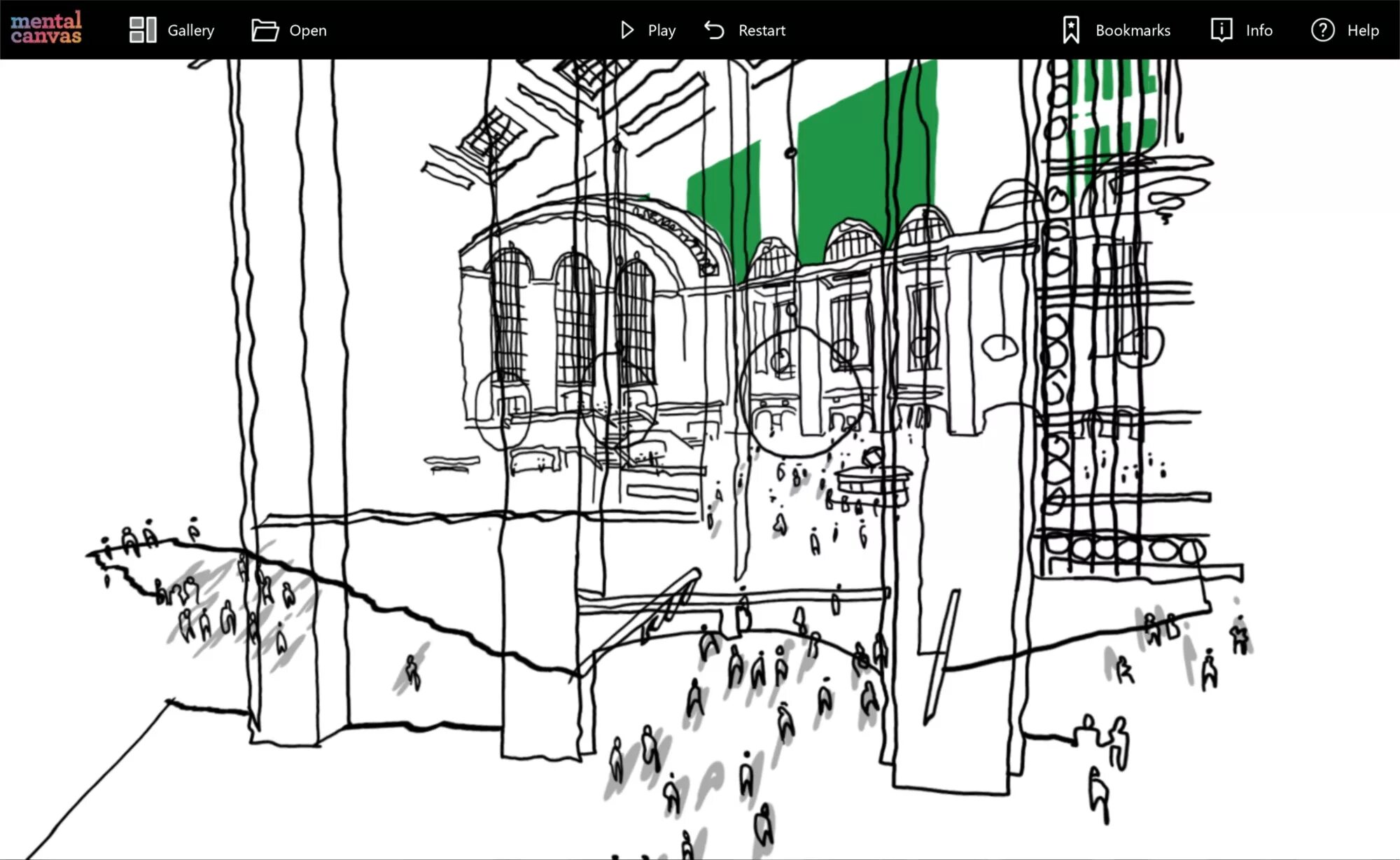Open the Bookmarks text label
Screen dimensions: 1400x860
[x=1133, y=30]
